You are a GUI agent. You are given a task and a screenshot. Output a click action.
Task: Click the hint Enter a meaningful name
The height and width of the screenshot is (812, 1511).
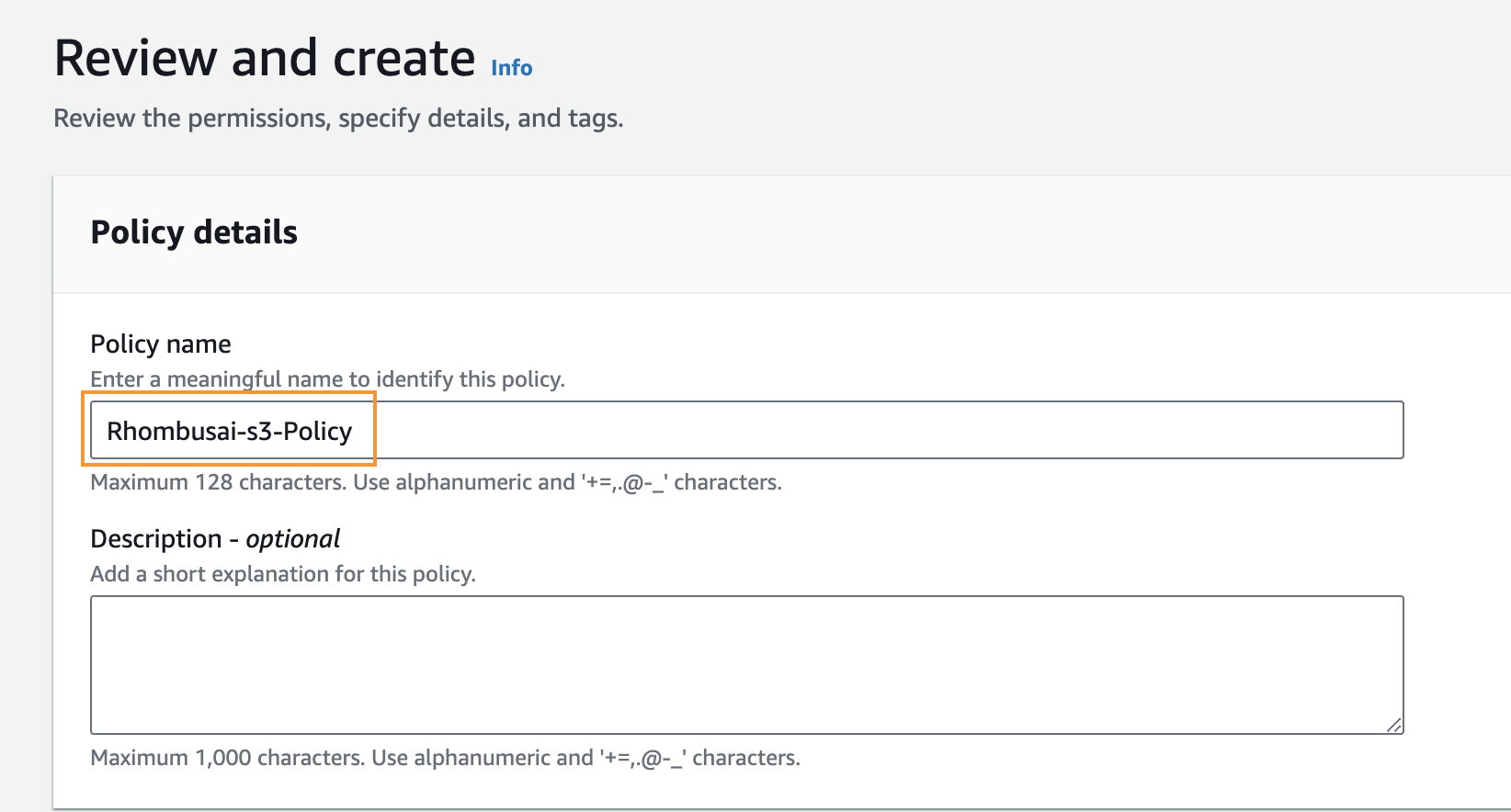point(327,379)
